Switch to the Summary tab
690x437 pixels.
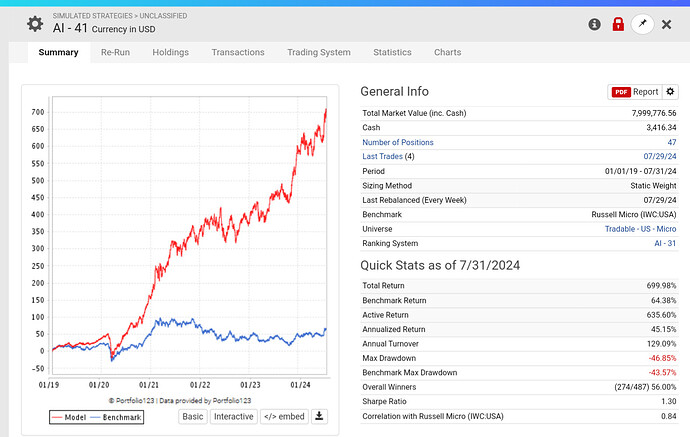(x=59, y=52)
